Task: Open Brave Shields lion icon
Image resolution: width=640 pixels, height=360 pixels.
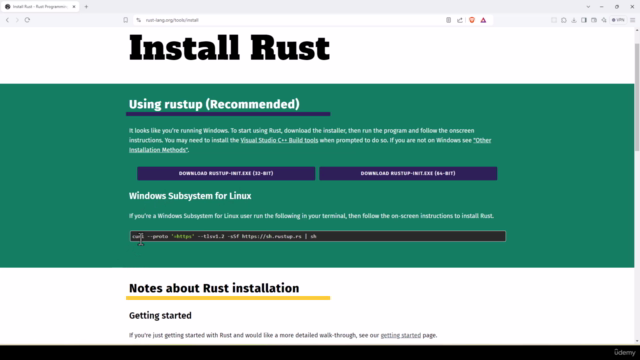Action: click(472, 20)
